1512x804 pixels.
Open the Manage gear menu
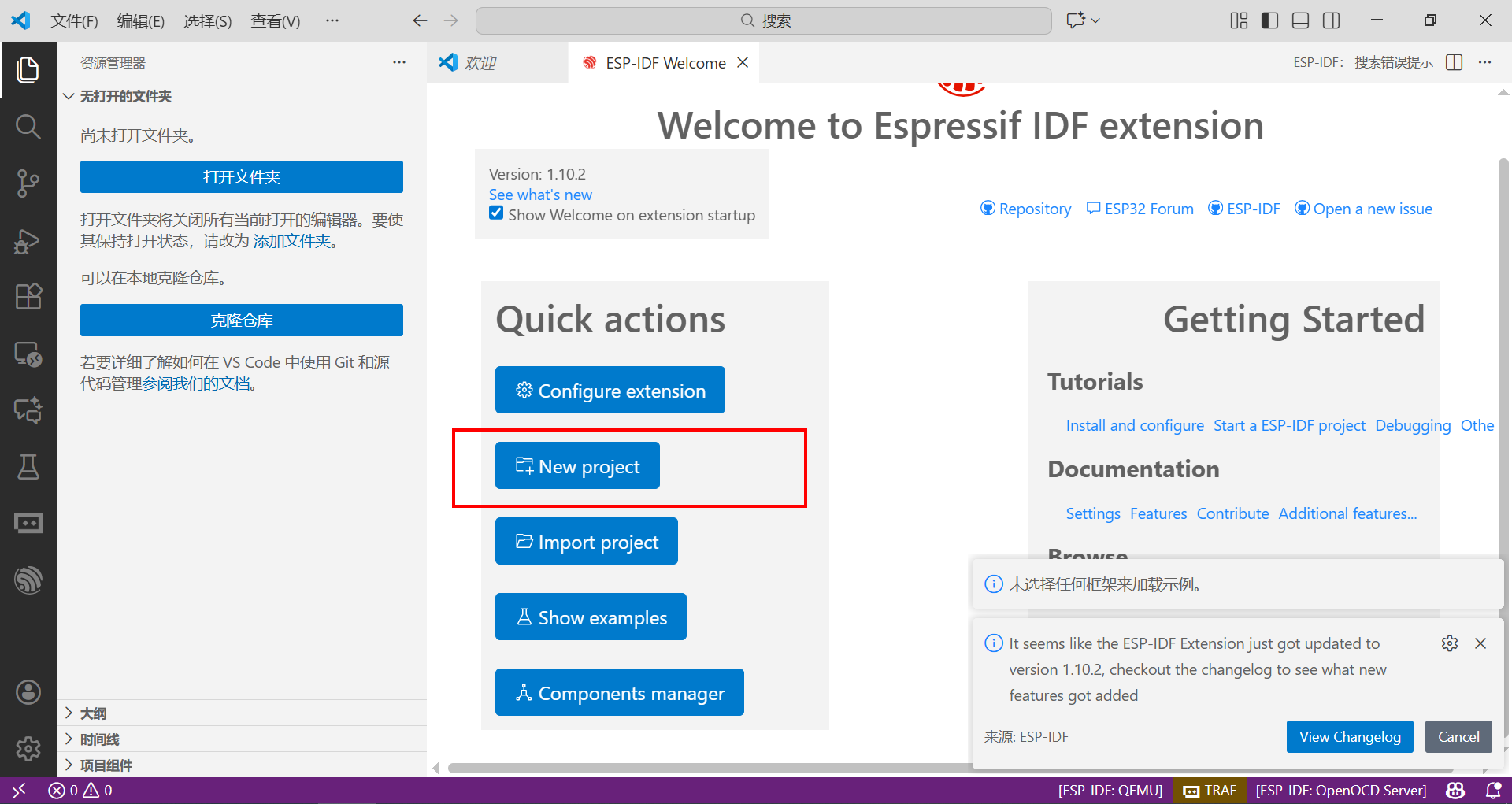pos(28,748)
